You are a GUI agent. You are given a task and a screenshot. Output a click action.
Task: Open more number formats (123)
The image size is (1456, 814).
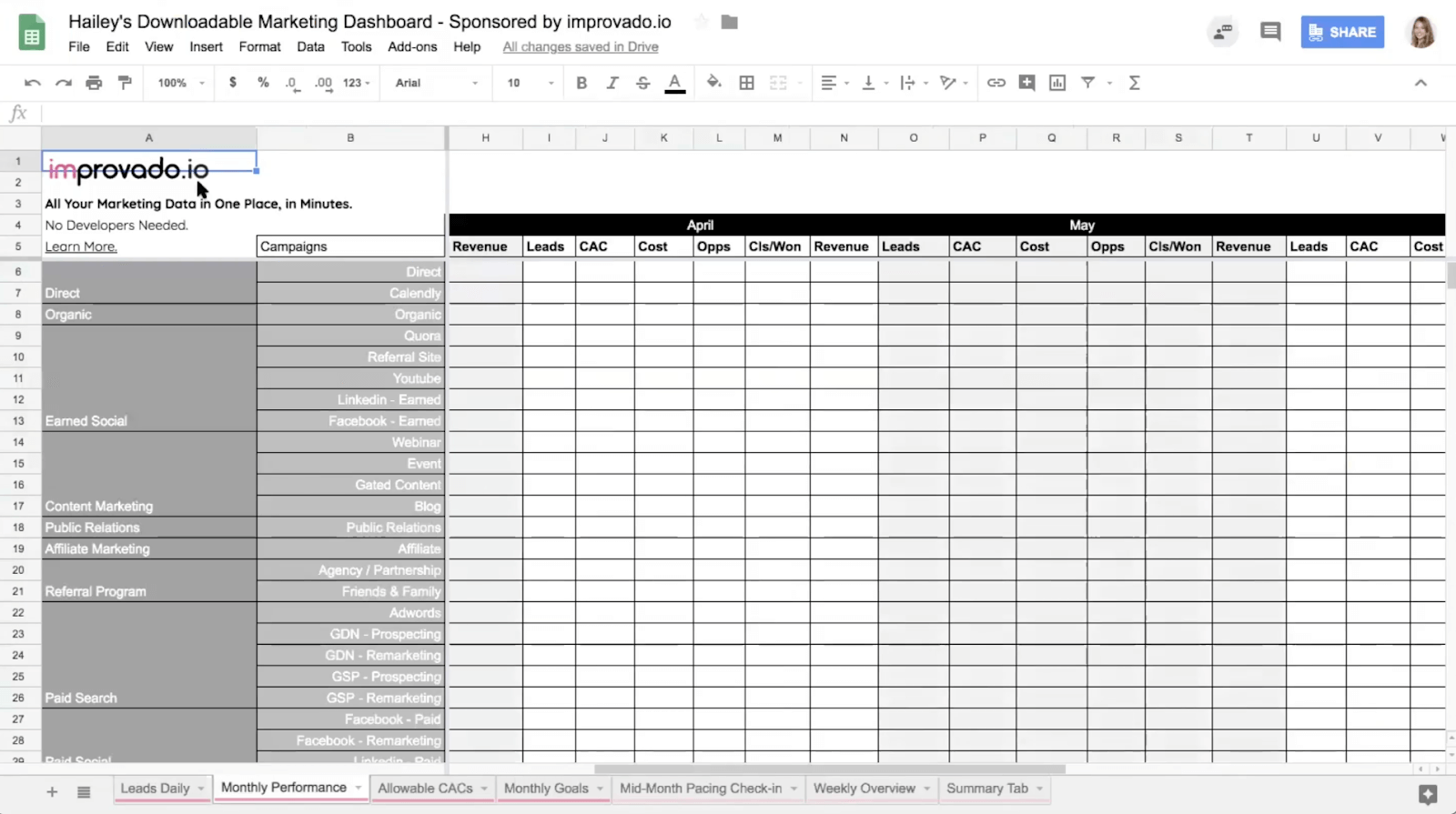pyautogui.click(x=356, y=83)
